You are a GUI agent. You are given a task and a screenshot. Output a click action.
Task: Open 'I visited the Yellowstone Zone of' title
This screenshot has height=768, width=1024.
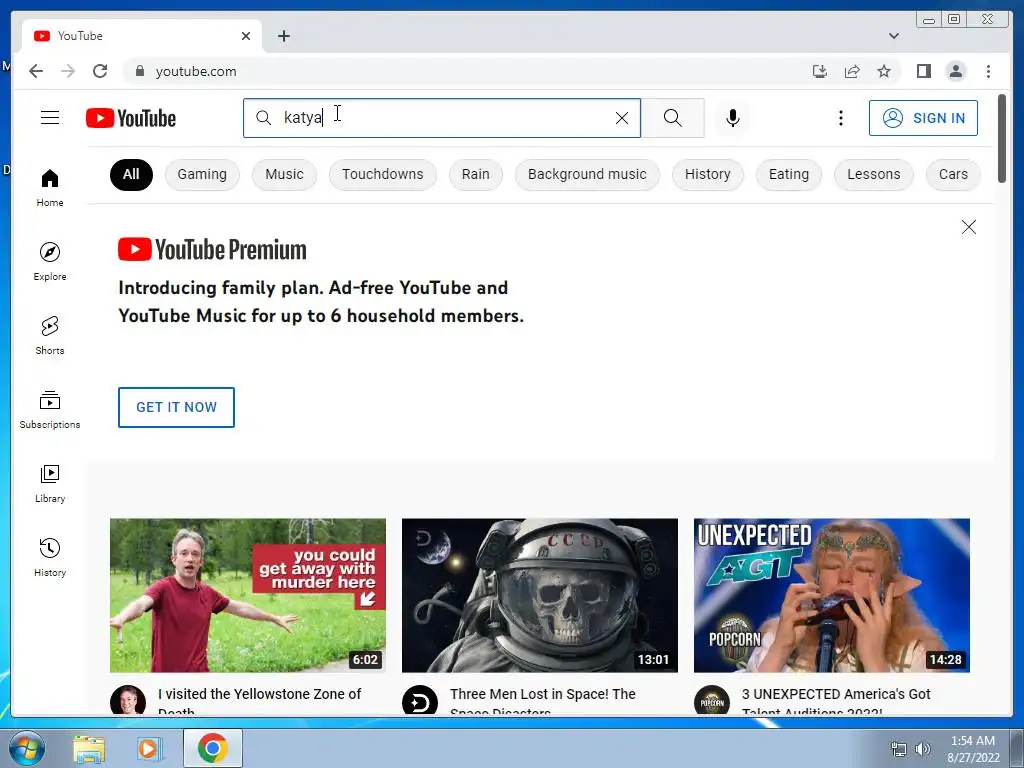click(x=259, y=694)
